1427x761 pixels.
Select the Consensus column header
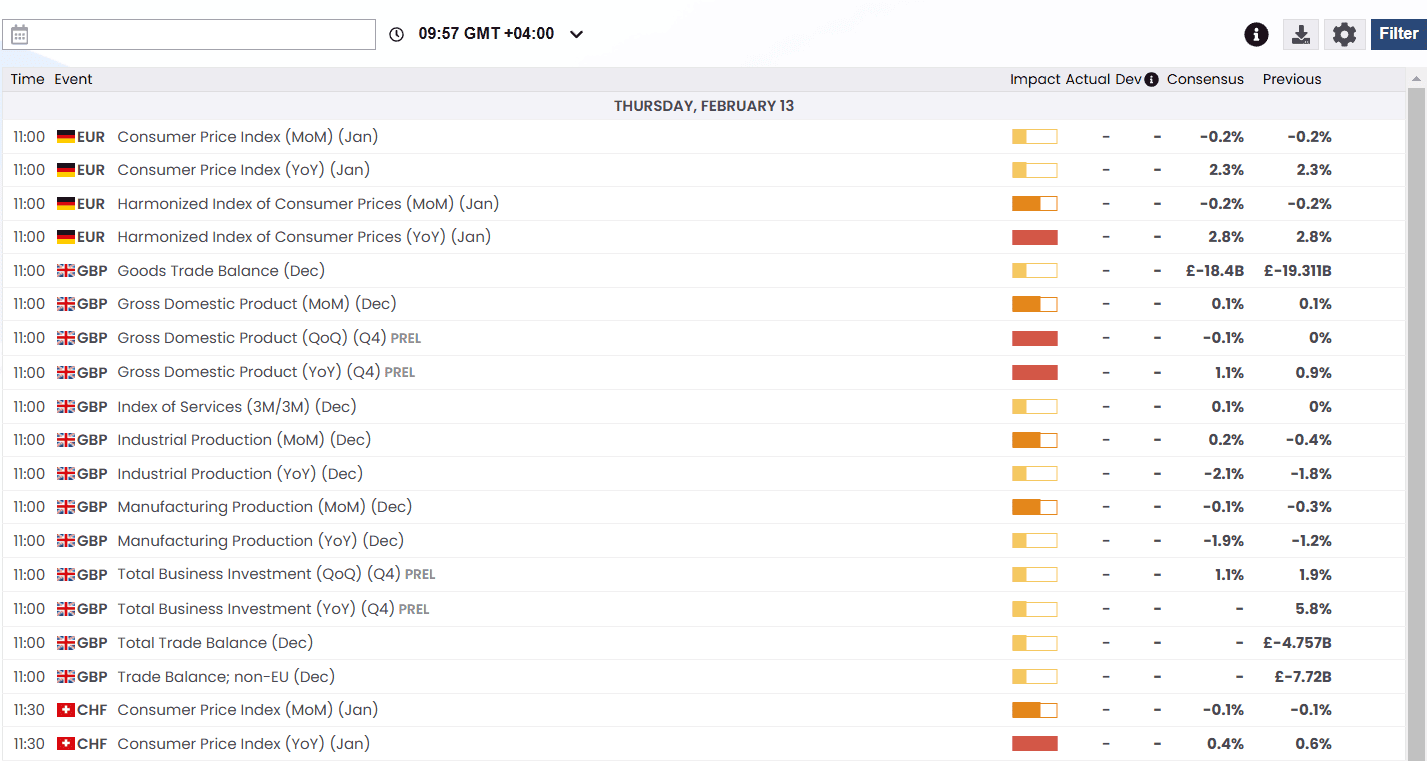[x=1205, y=79]
